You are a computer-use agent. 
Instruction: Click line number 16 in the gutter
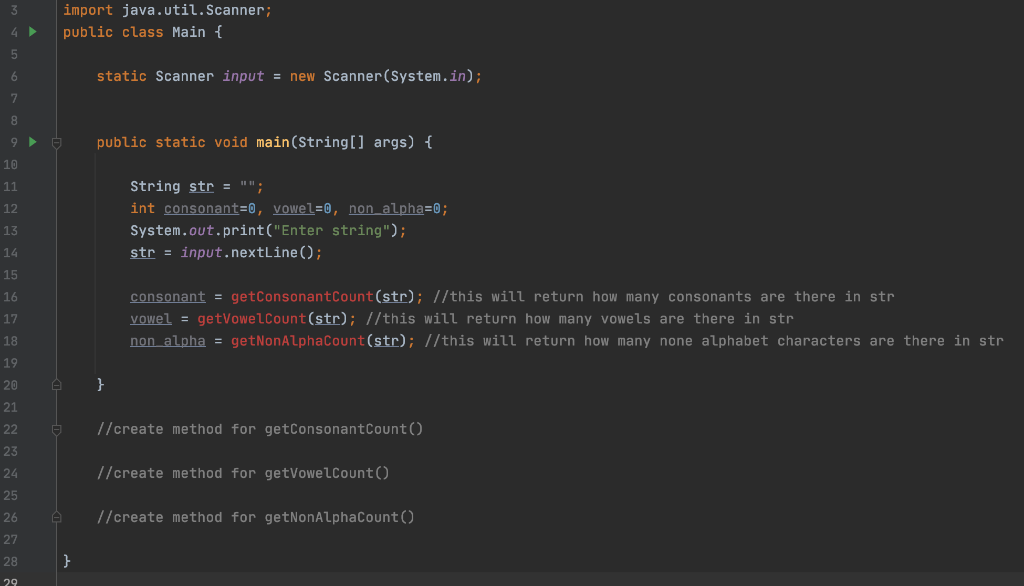tap(11, 296)
